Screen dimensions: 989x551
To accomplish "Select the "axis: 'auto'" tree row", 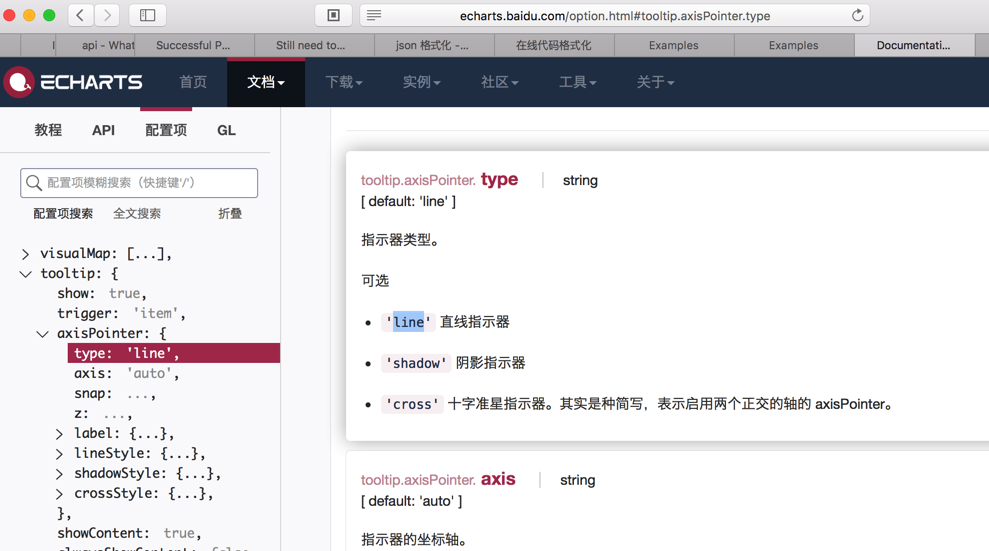I will coord(127,373).
